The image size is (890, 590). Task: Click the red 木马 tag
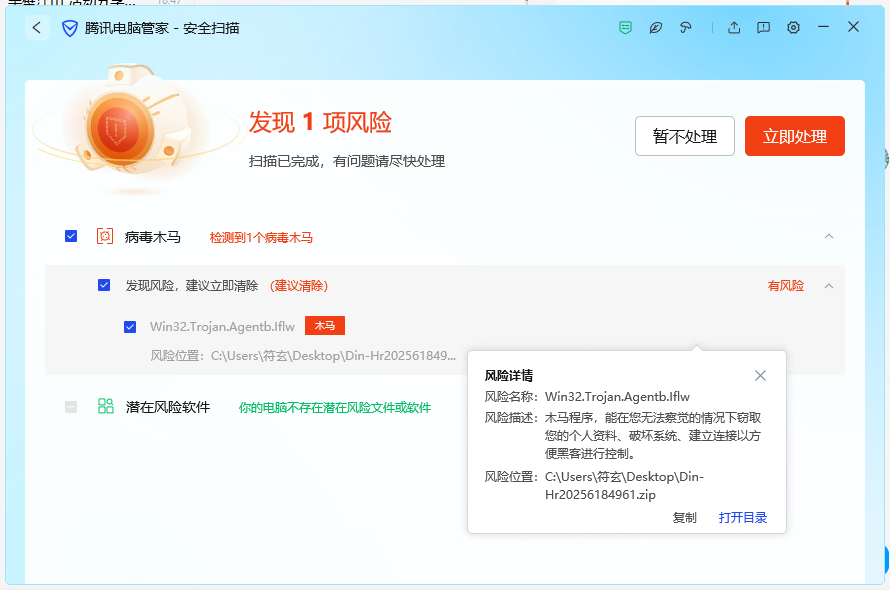[325, 325]
